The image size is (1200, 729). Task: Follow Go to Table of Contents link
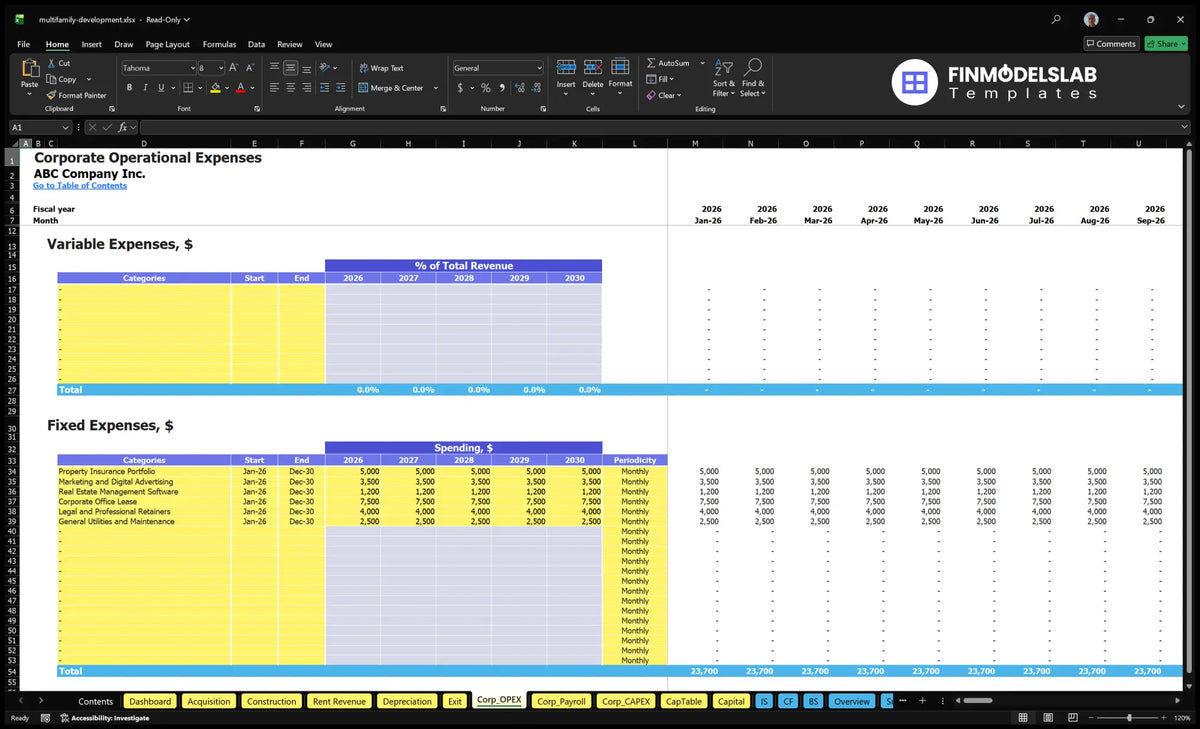pyautogui.click(x=80, y=185)
